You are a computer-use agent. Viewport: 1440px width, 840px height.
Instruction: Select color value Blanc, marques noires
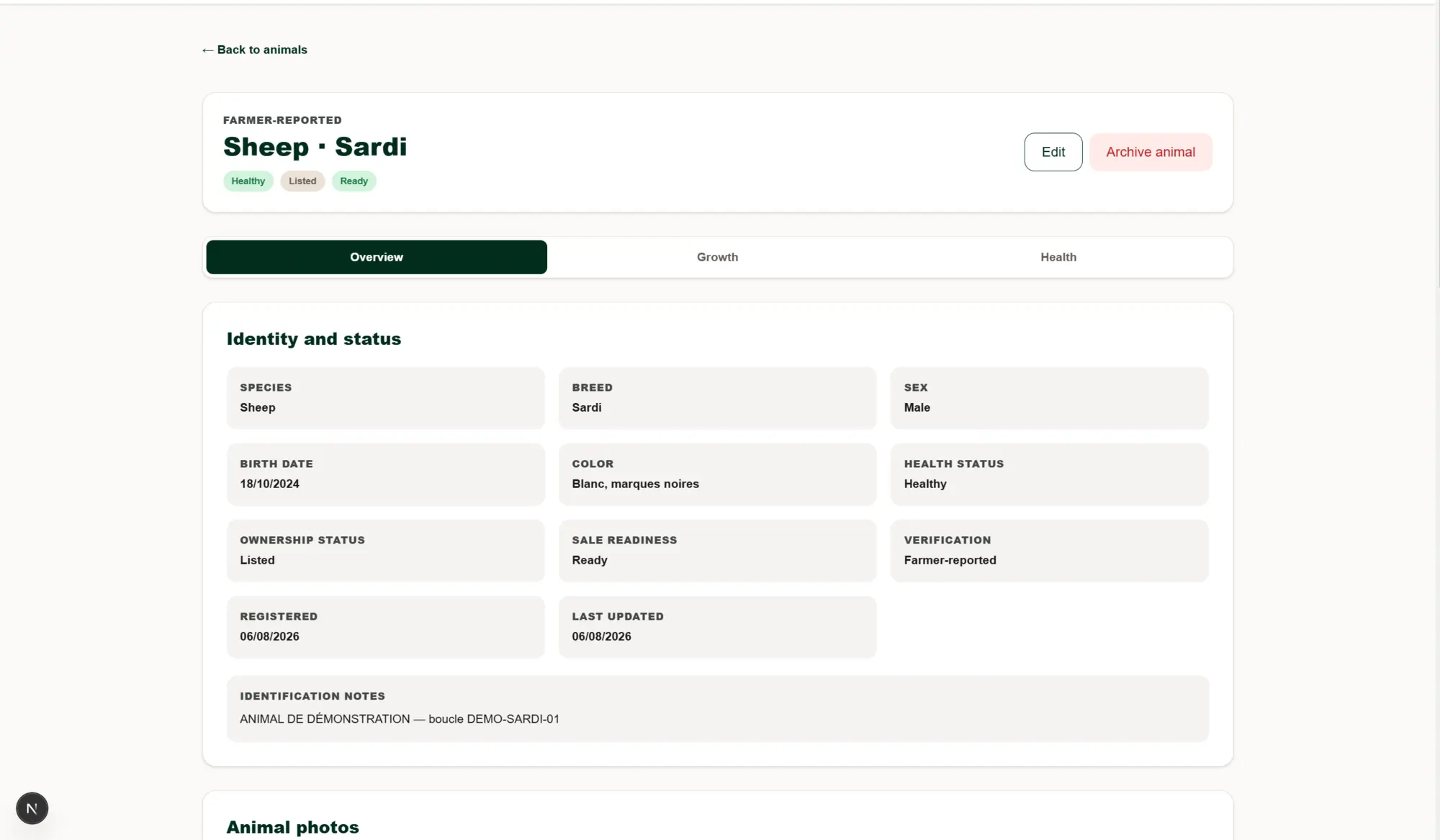(x=635, y=484)
